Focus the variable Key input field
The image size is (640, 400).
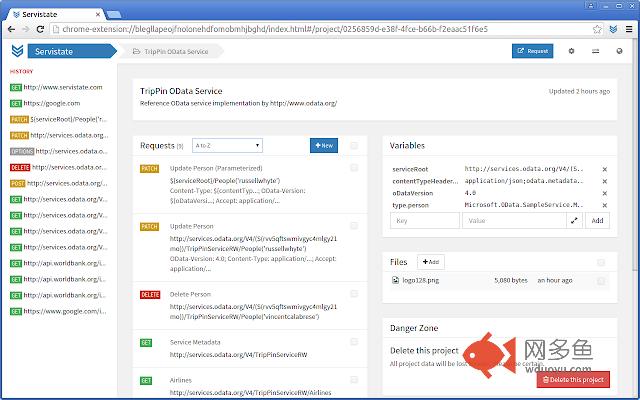(x=424, y=220)
